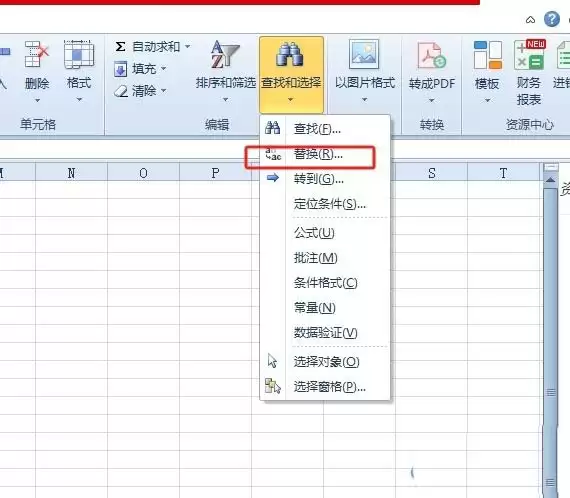570x498 pixels.
Task: Expand the AutoSum (自动求和) dropdown arrow
Action: pos(188,47)
